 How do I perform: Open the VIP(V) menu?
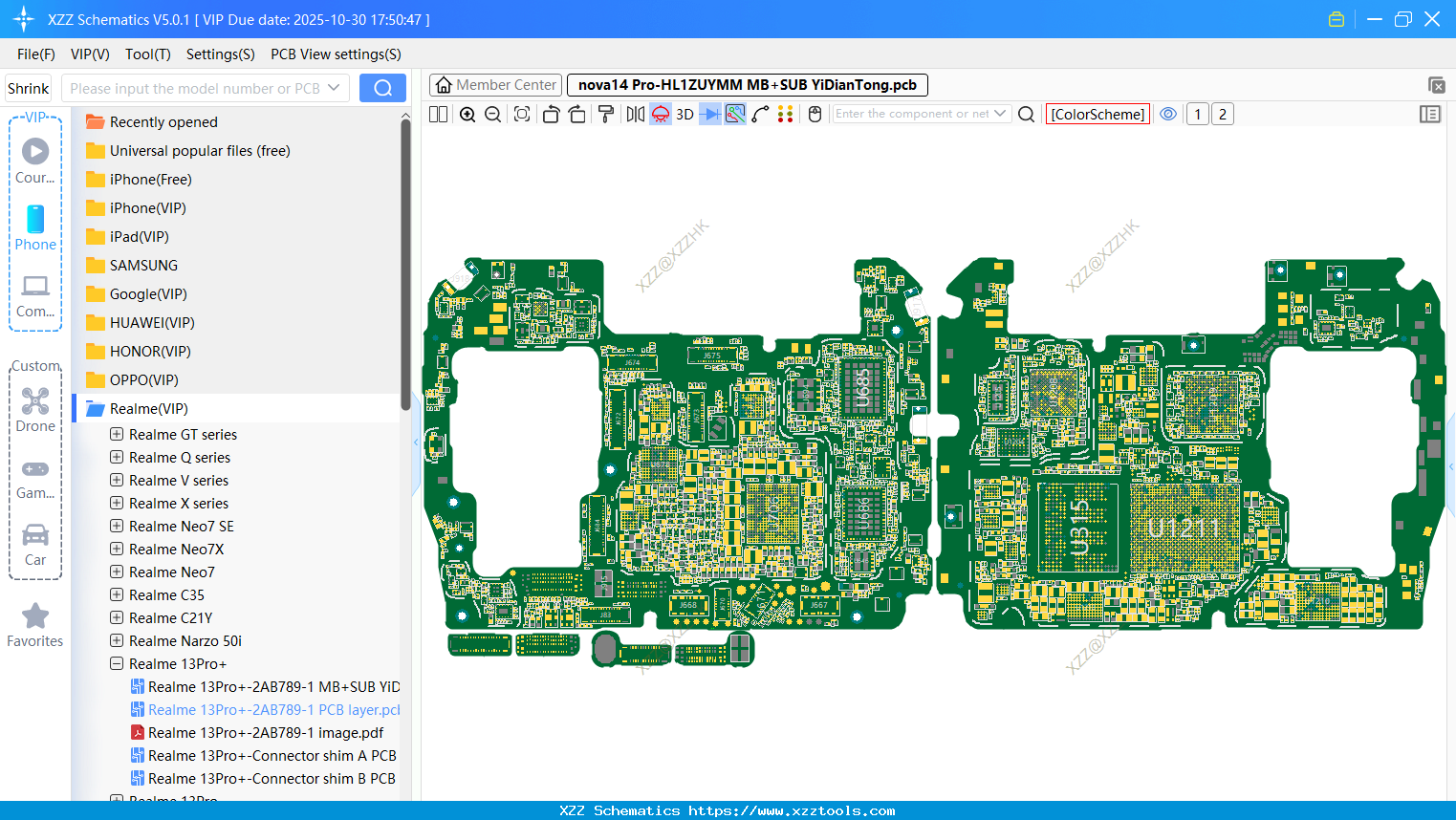tap(90, 54)
